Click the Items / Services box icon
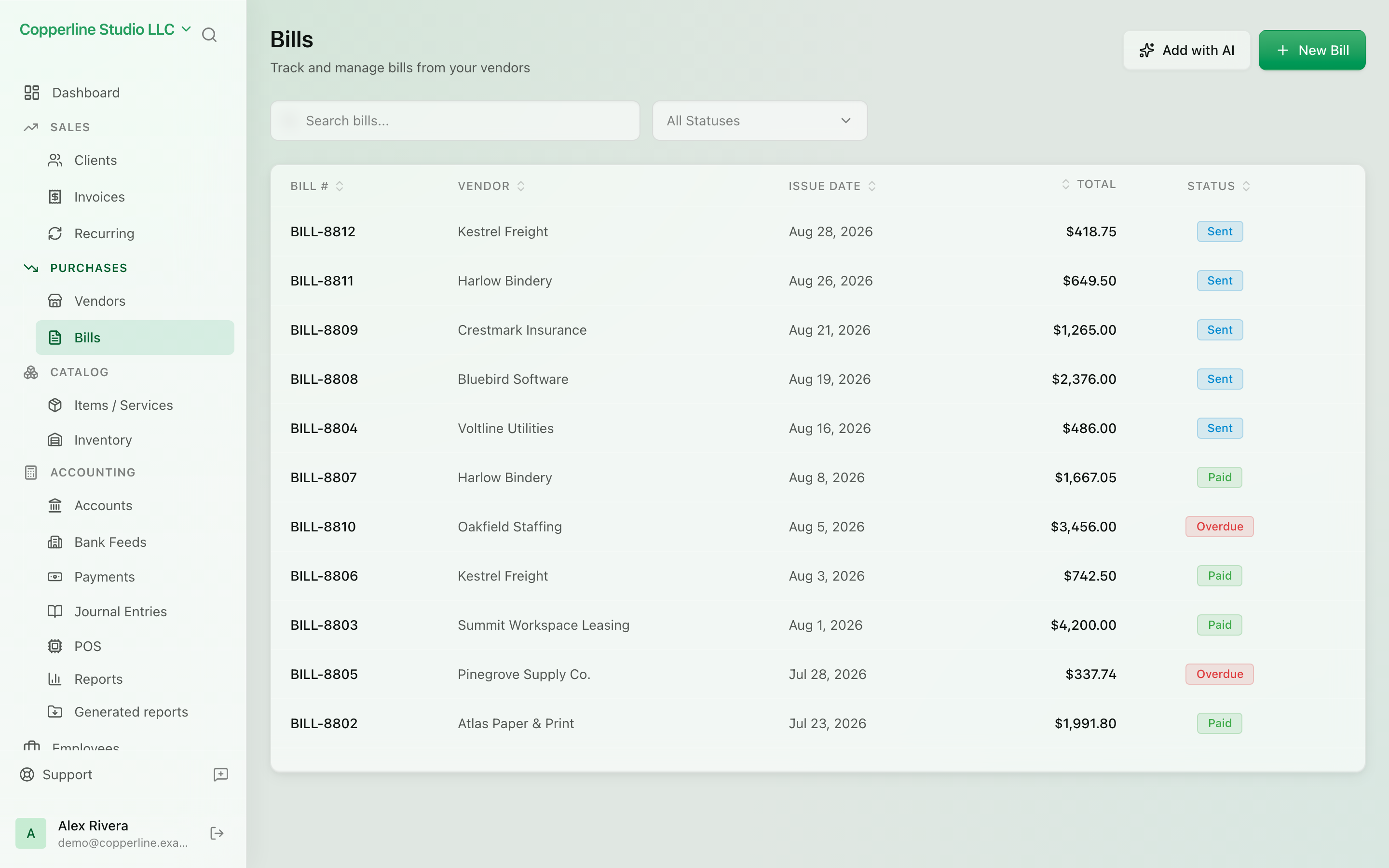This screenshot has height=868, width=1389. [55, 405]
